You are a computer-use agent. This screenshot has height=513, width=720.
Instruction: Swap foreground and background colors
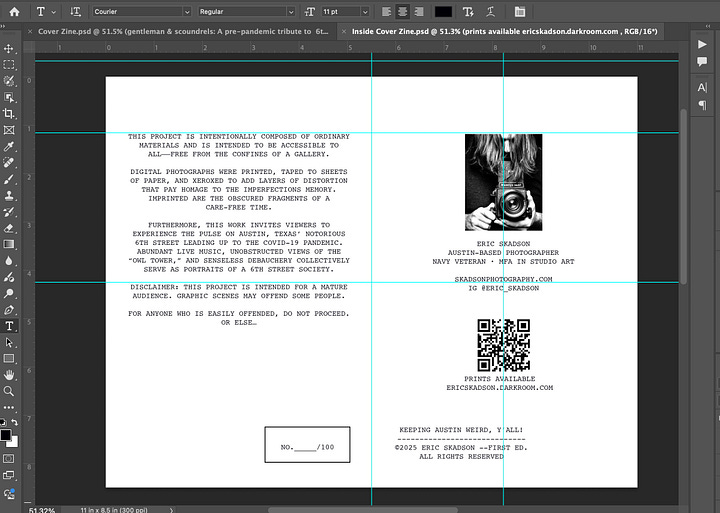coord(15,422)
